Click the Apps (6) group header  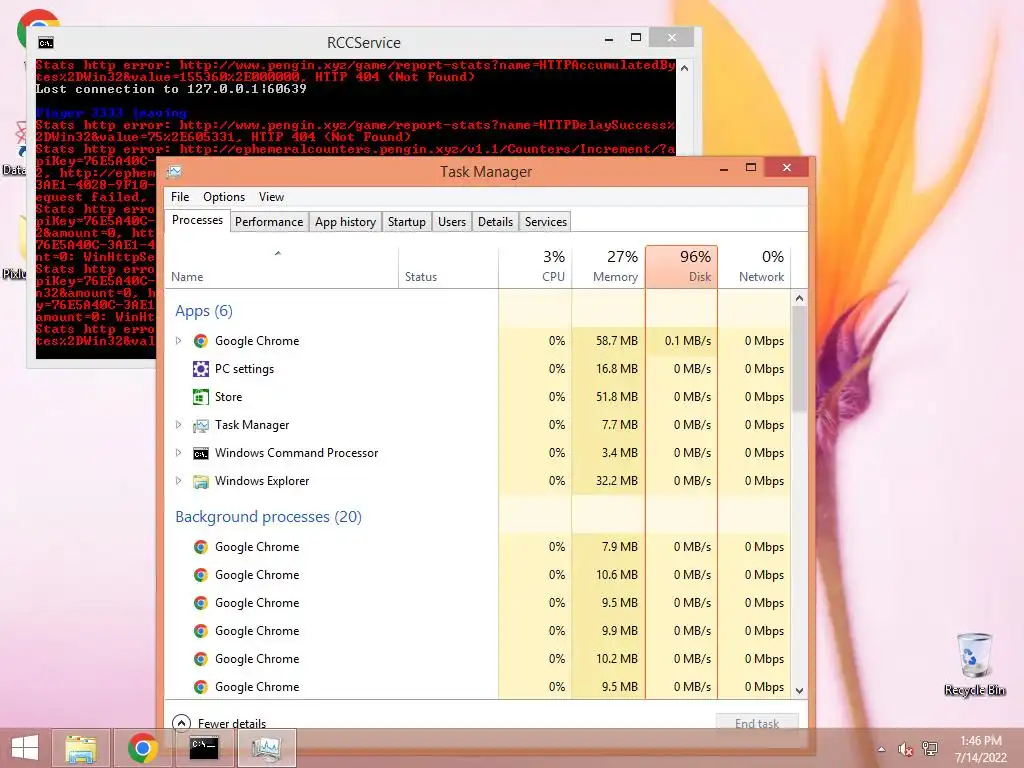[x=204, y=311]
